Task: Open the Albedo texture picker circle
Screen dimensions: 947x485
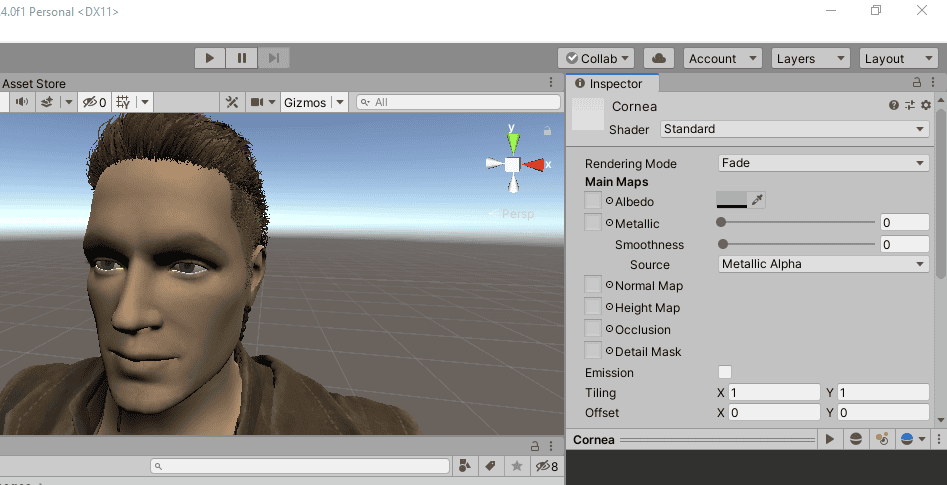Action: point(609,201)
